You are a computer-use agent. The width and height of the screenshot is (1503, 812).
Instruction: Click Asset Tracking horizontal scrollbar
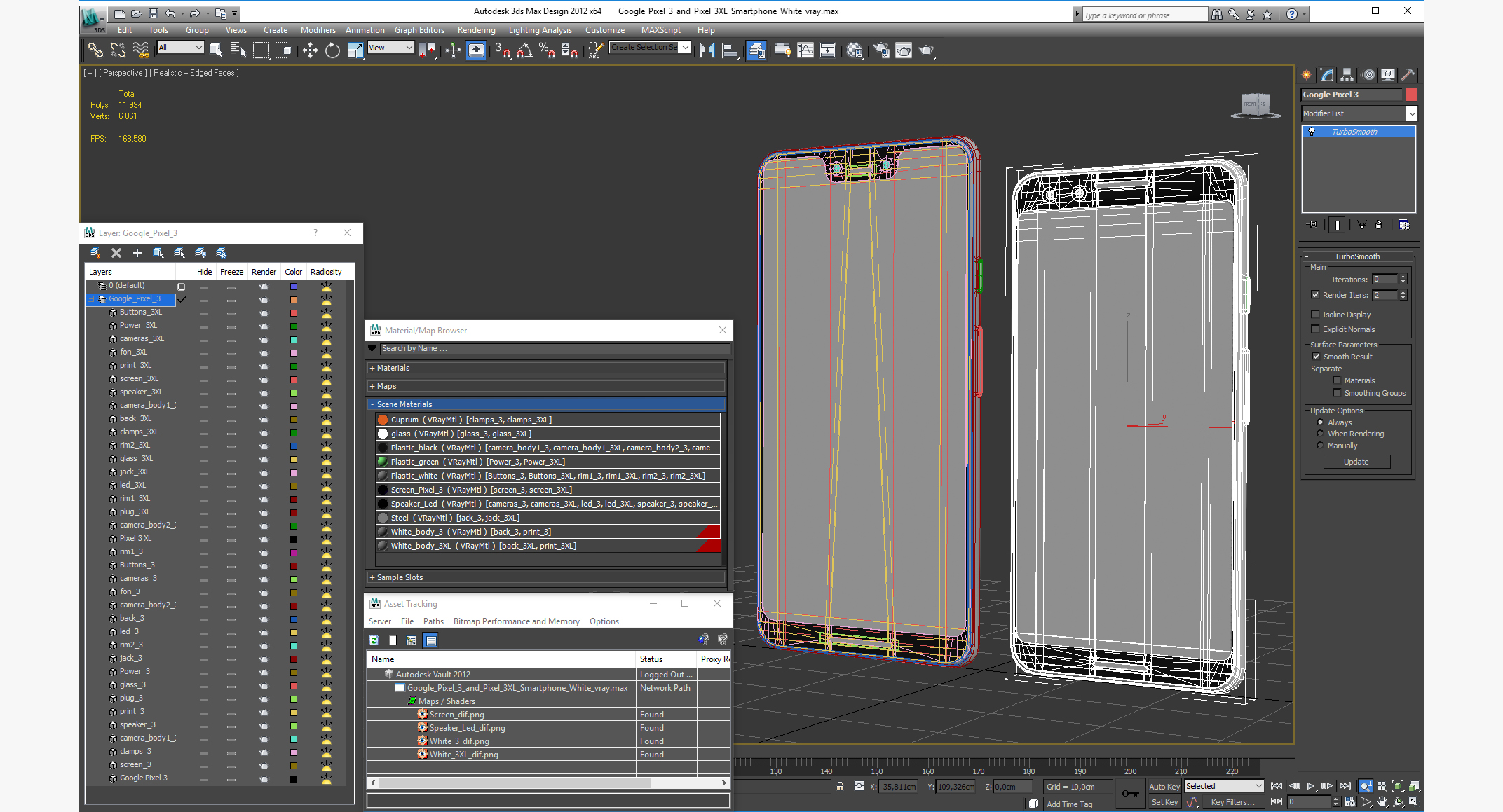click(548, 783)
